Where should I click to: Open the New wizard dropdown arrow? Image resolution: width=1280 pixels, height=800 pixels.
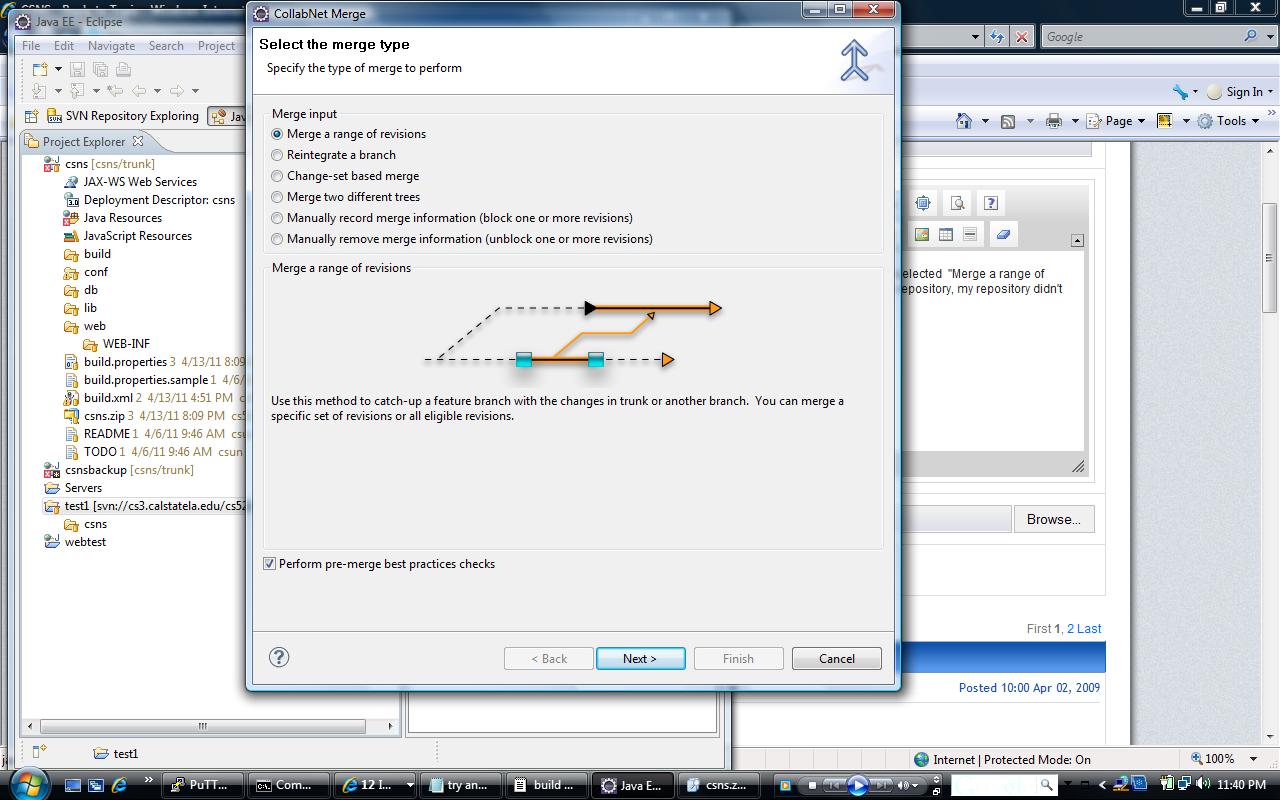[58, 69]
